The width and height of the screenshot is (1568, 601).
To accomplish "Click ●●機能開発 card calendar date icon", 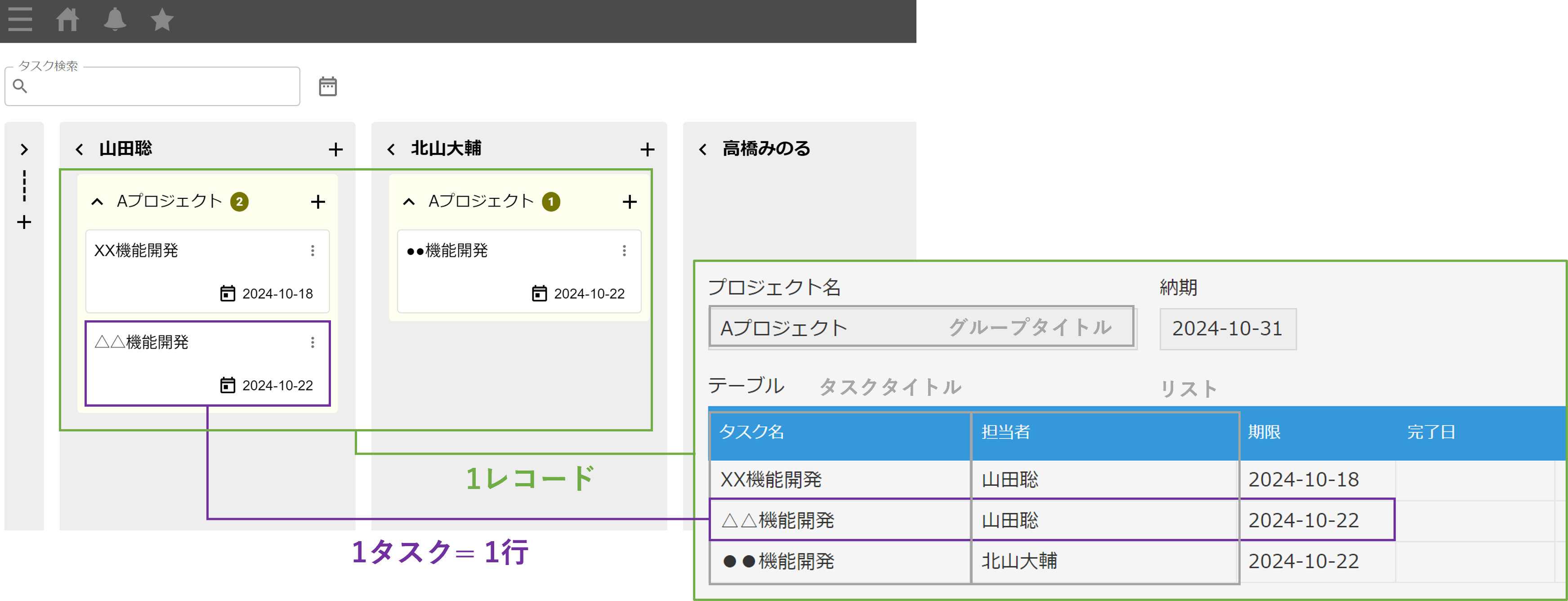I will tap(539, 293).
